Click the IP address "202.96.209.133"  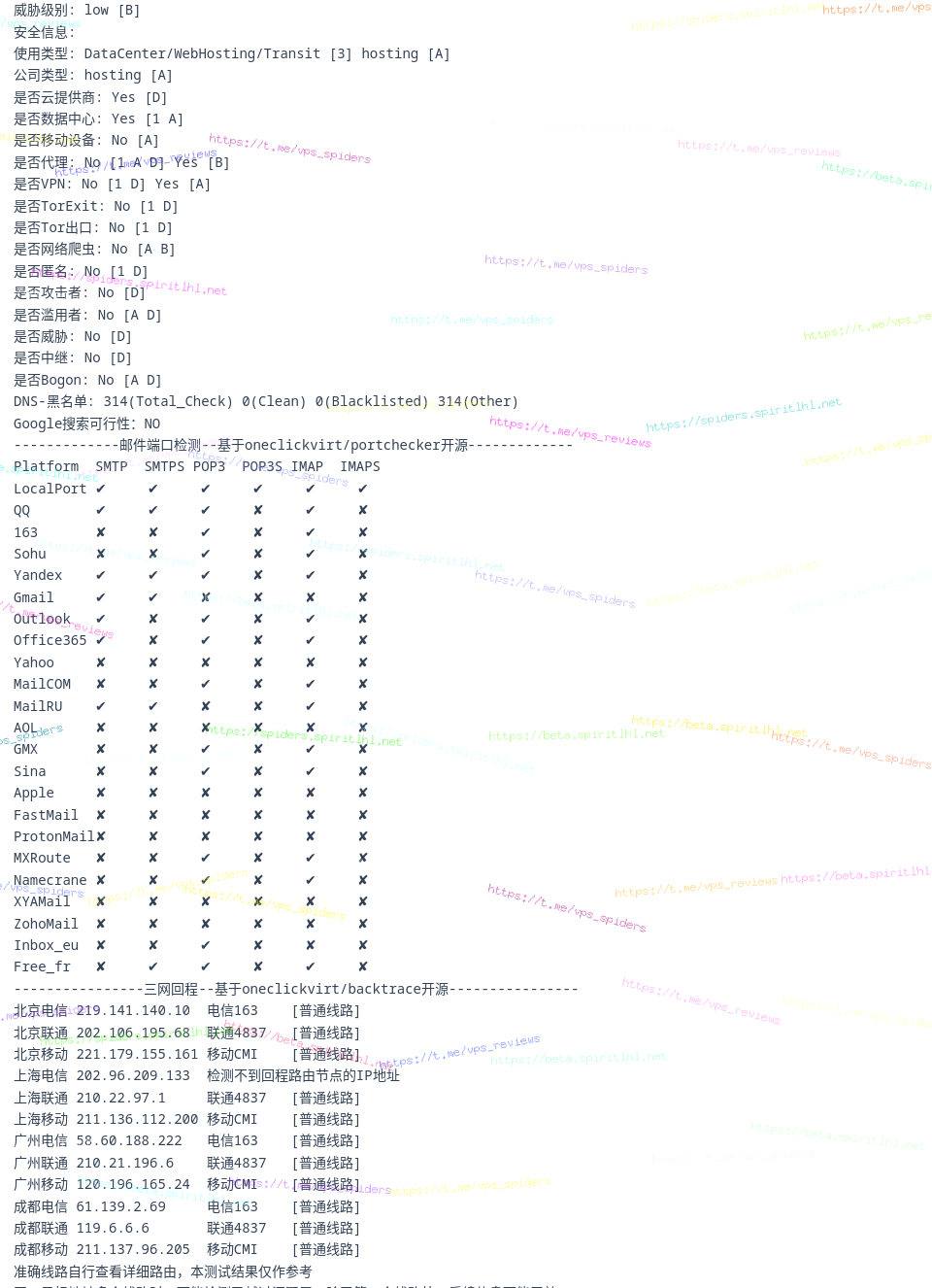pyautogui.click(x=133, y=1075)
